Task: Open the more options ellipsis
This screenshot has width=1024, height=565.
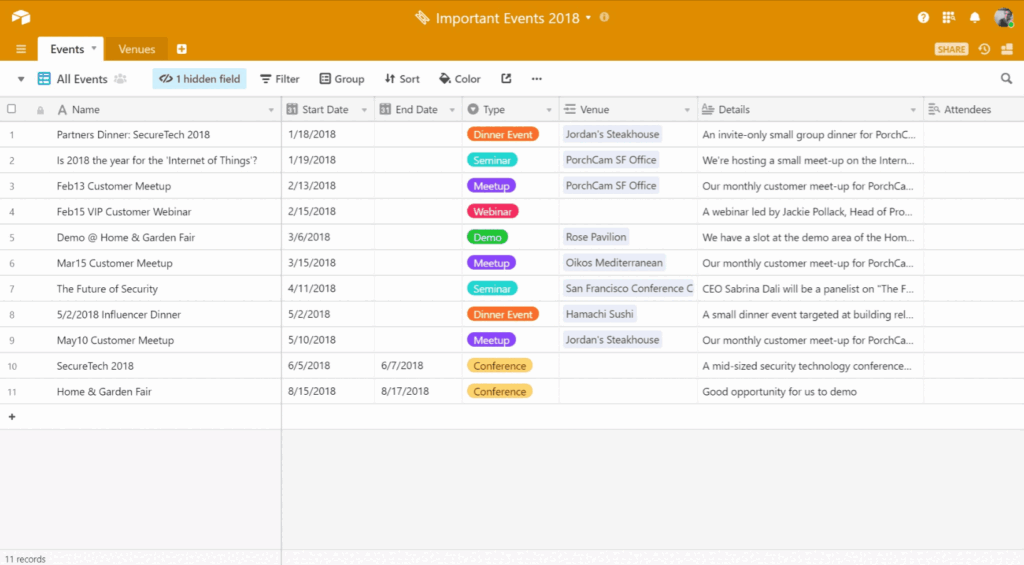Action: click(x=537, y=78)
